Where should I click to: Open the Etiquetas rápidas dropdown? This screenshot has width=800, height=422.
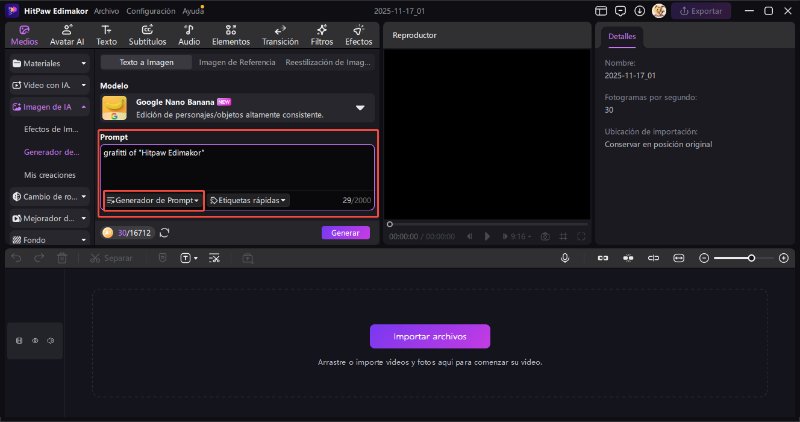point(249,200)
